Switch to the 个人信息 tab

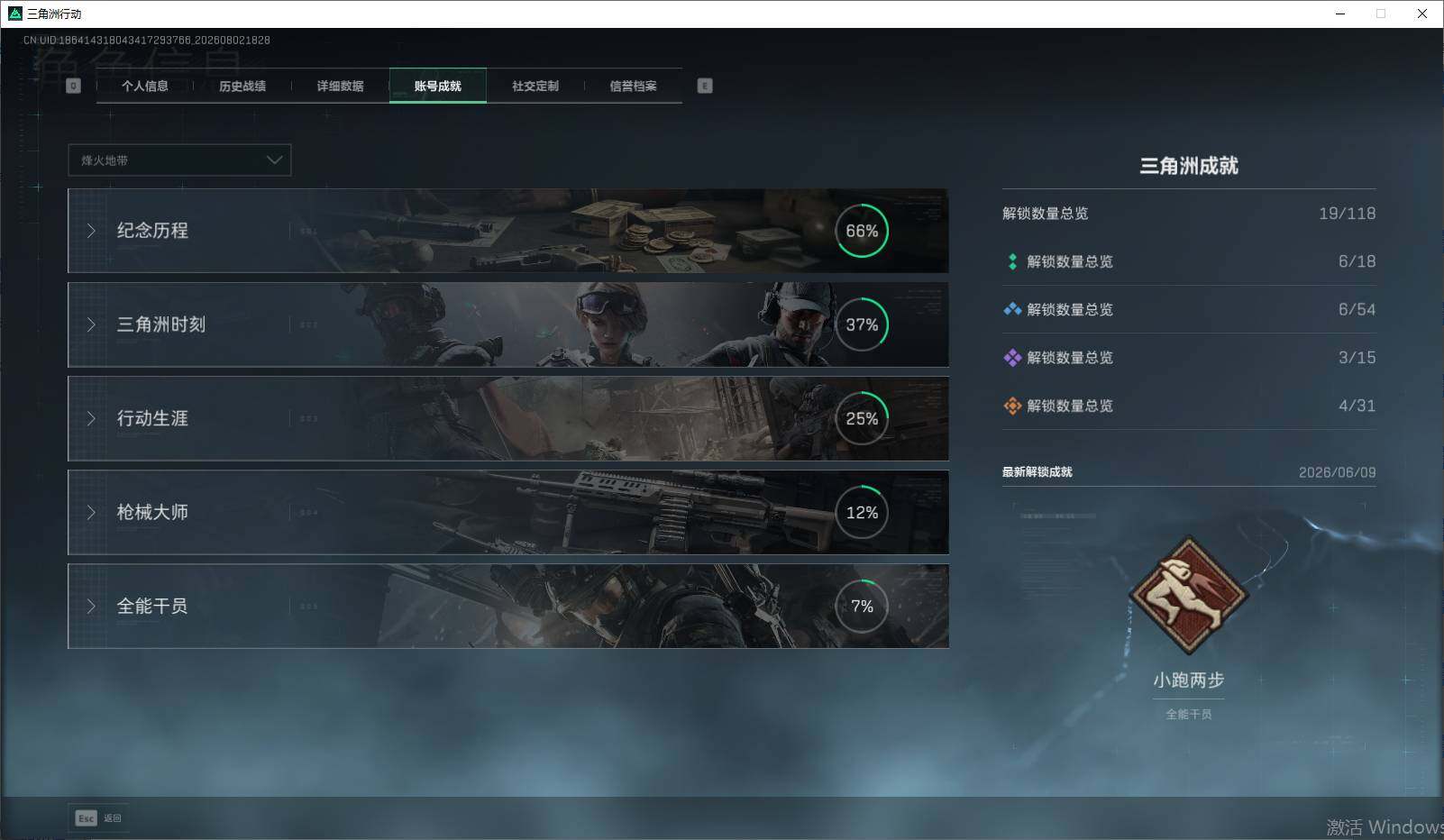[145, 86]
